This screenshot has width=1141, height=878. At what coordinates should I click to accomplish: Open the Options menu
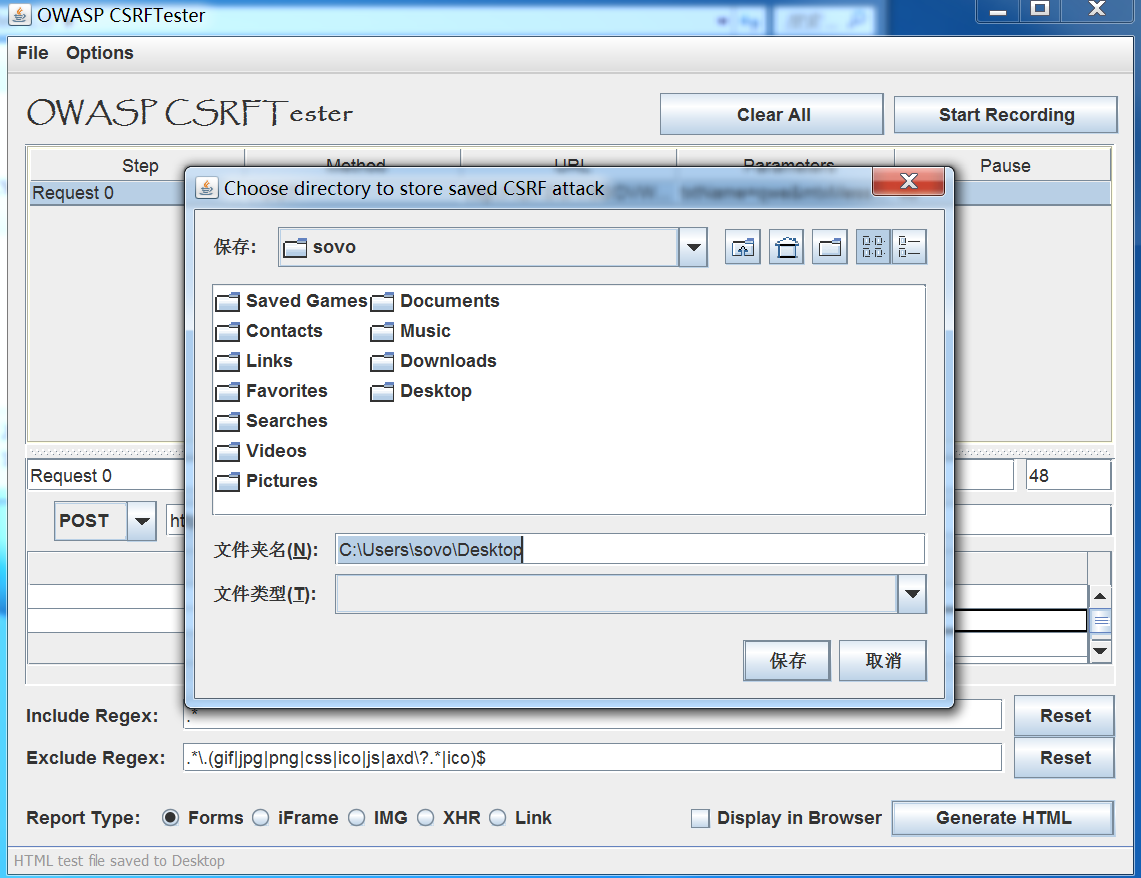pyautogui.click(x=100, y=53)
